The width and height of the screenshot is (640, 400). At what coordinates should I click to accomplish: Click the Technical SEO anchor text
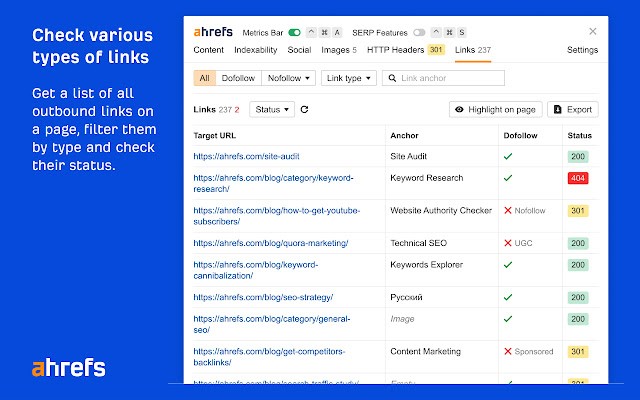(418, 243)
